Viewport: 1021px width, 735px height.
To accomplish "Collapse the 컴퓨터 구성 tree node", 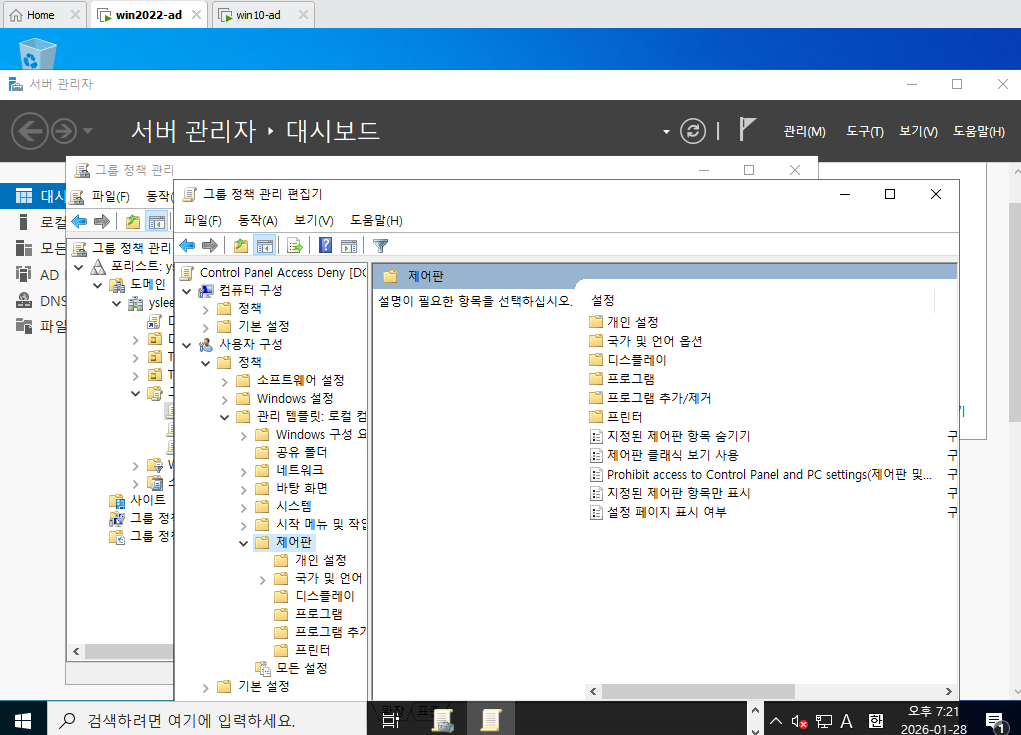I will click(187, 291).
